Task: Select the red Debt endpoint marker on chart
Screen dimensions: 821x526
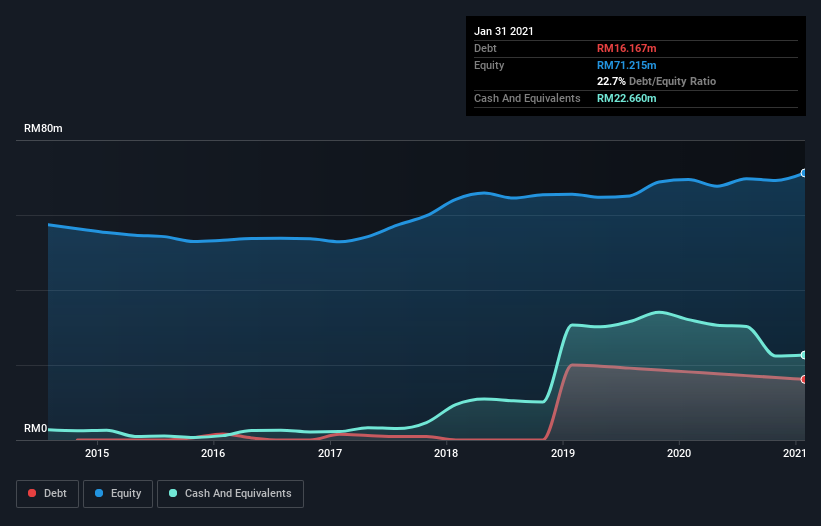Action: coord(804,379)
